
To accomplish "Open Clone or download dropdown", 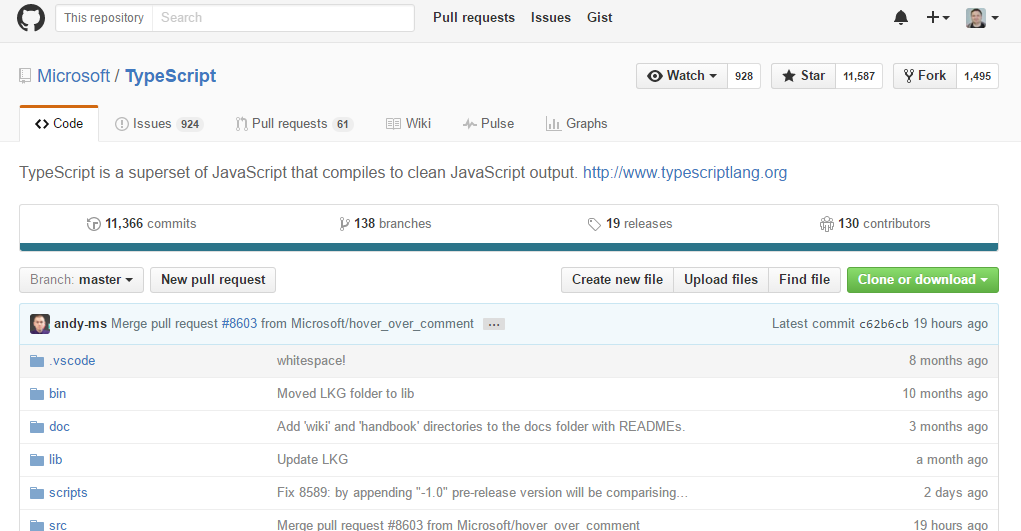I will pos(923,280).
